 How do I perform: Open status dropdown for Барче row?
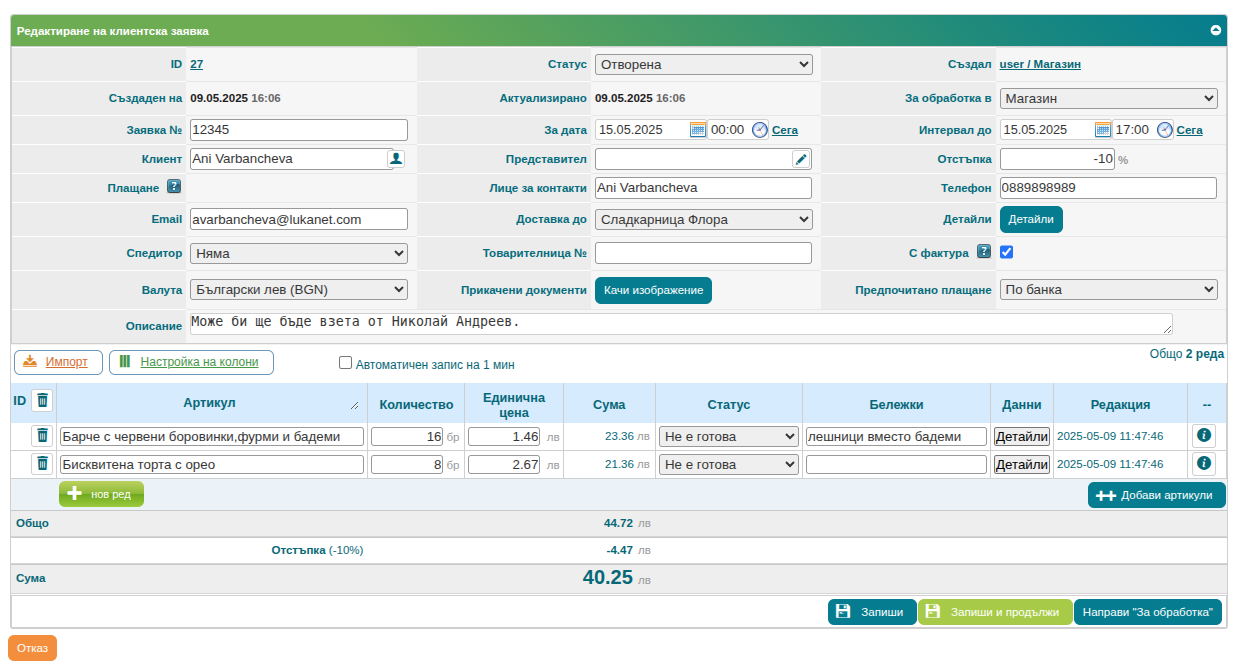pyautogui.click(x=729, y=436)
